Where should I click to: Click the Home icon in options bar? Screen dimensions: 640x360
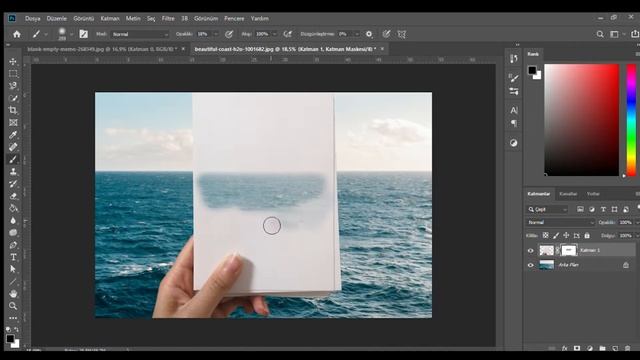click(x=17, y=34)
